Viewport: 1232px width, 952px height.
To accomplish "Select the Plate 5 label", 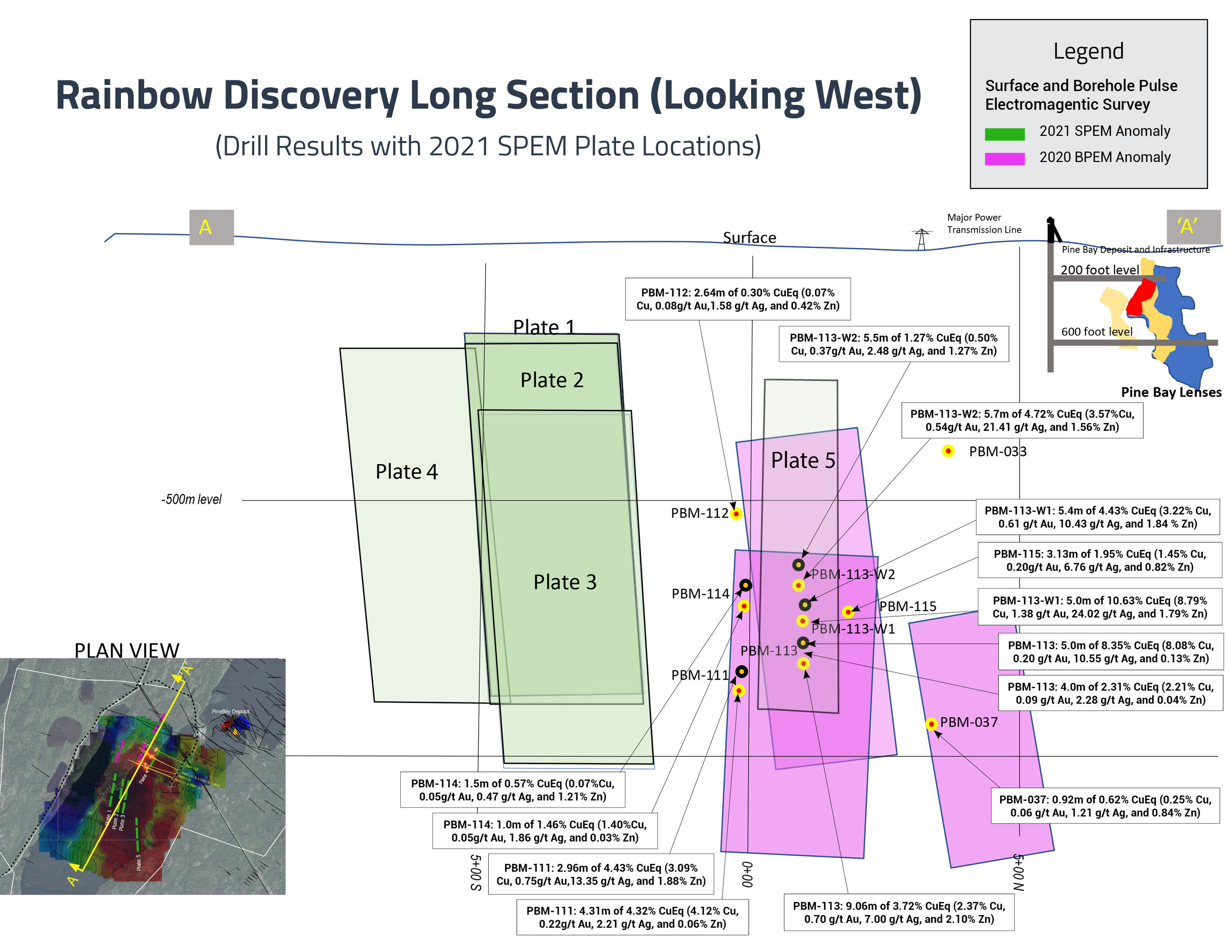I will click(803, 460).
